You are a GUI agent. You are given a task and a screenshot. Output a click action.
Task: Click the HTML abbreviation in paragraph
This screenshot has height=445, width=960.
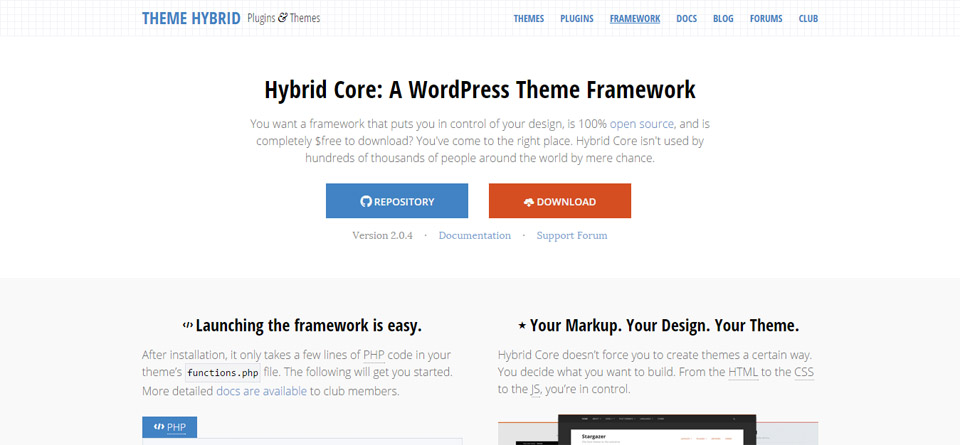(x=743, y=372)
